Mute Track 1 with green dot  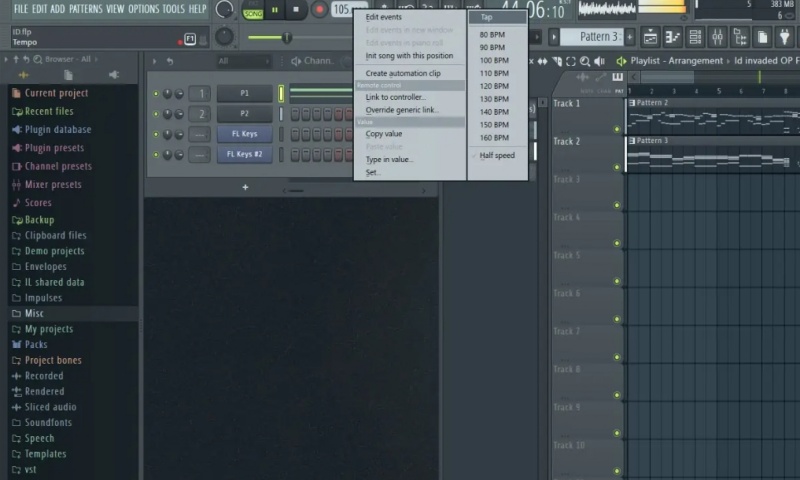click(617, 129)
